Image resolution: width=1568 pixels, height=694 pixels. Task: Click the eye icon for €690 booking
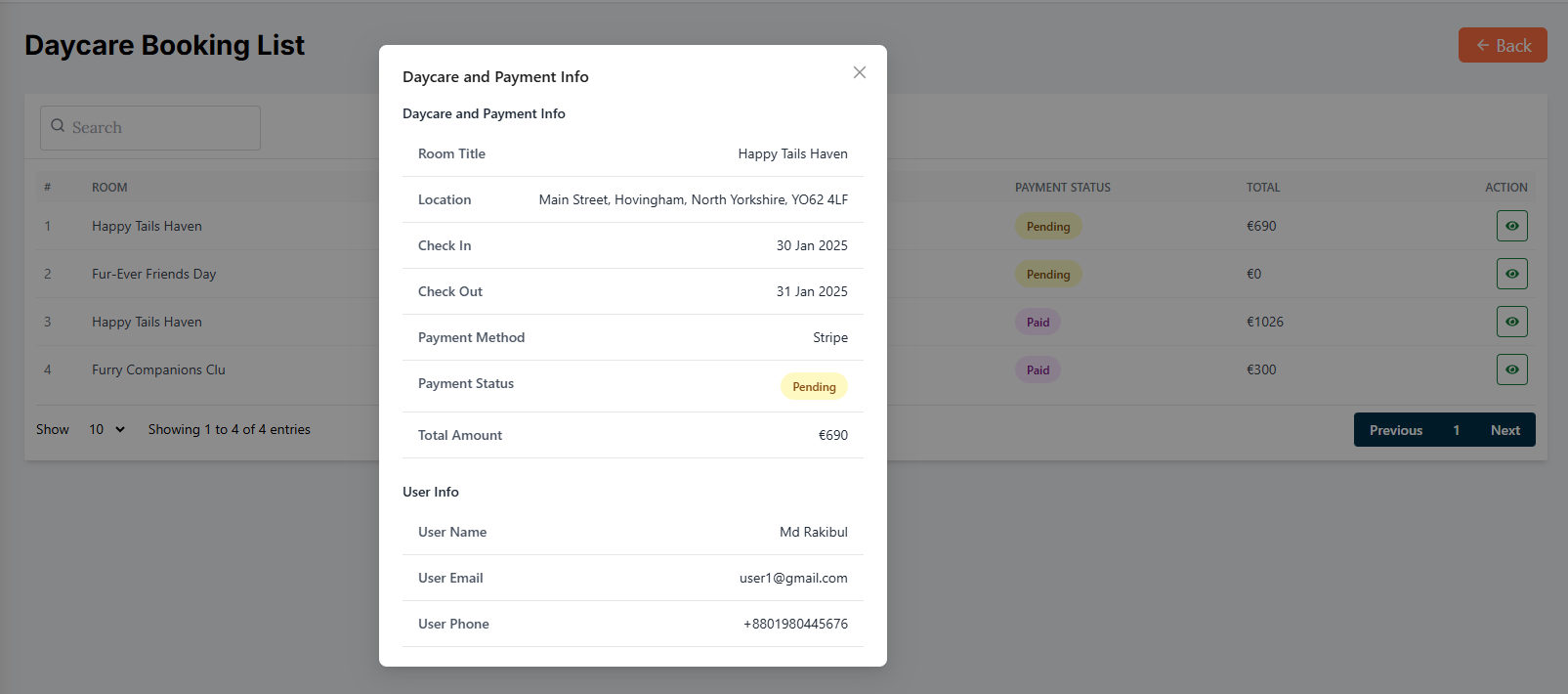coord(1511,226)
